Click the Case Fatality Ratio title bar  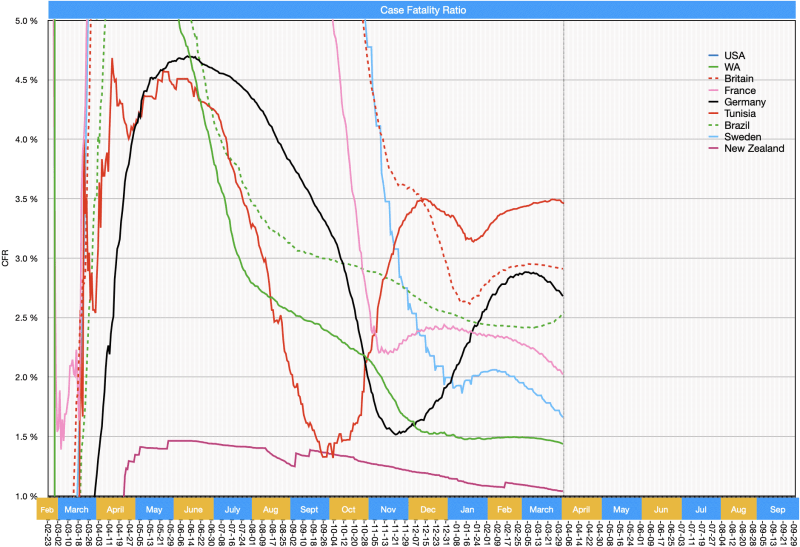423,9
